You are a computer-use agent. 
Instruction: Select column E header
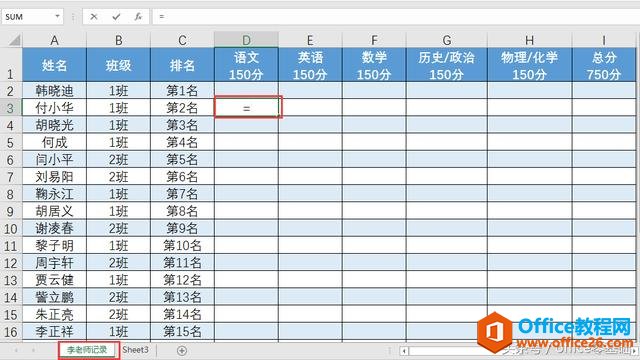point(310,40)
